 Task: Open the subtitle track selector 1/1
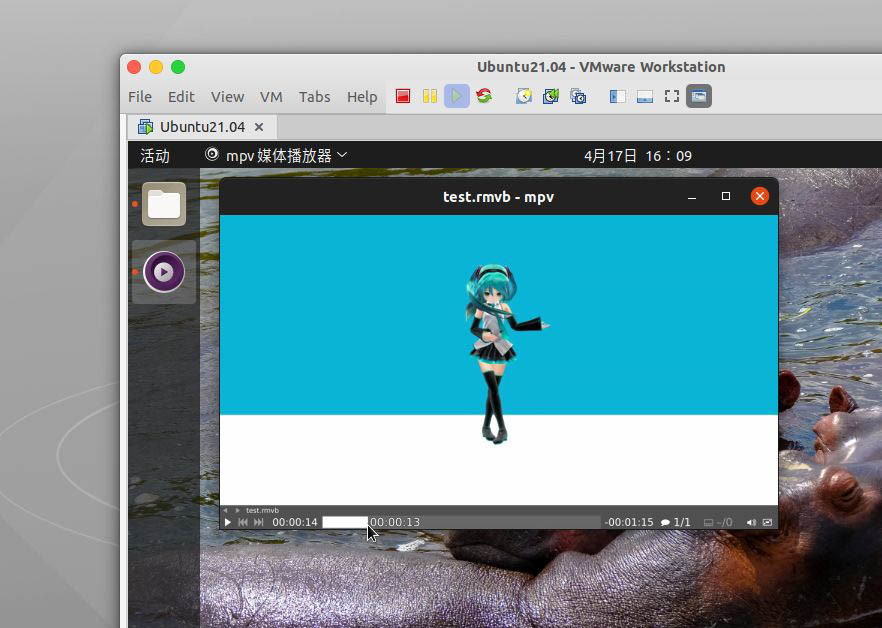coord(676,522)
